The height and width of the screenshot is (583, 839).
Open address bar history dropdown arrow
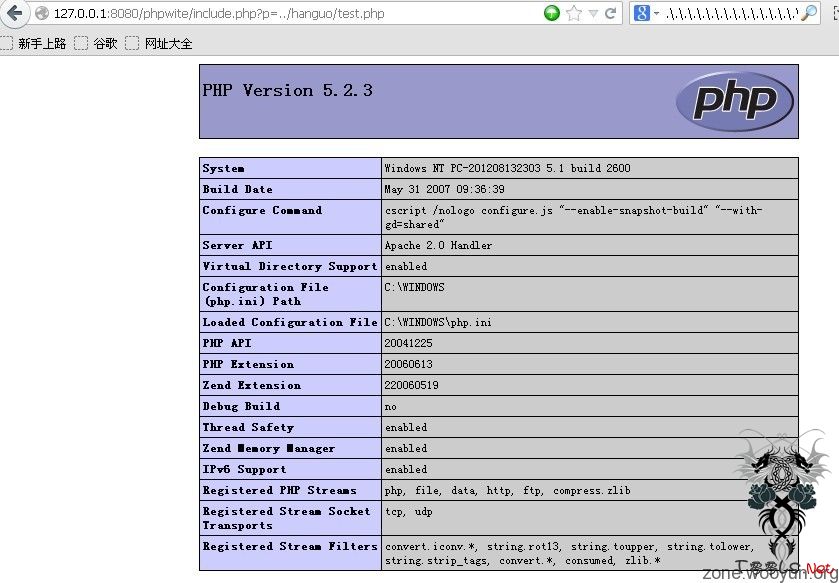point(593,14)
